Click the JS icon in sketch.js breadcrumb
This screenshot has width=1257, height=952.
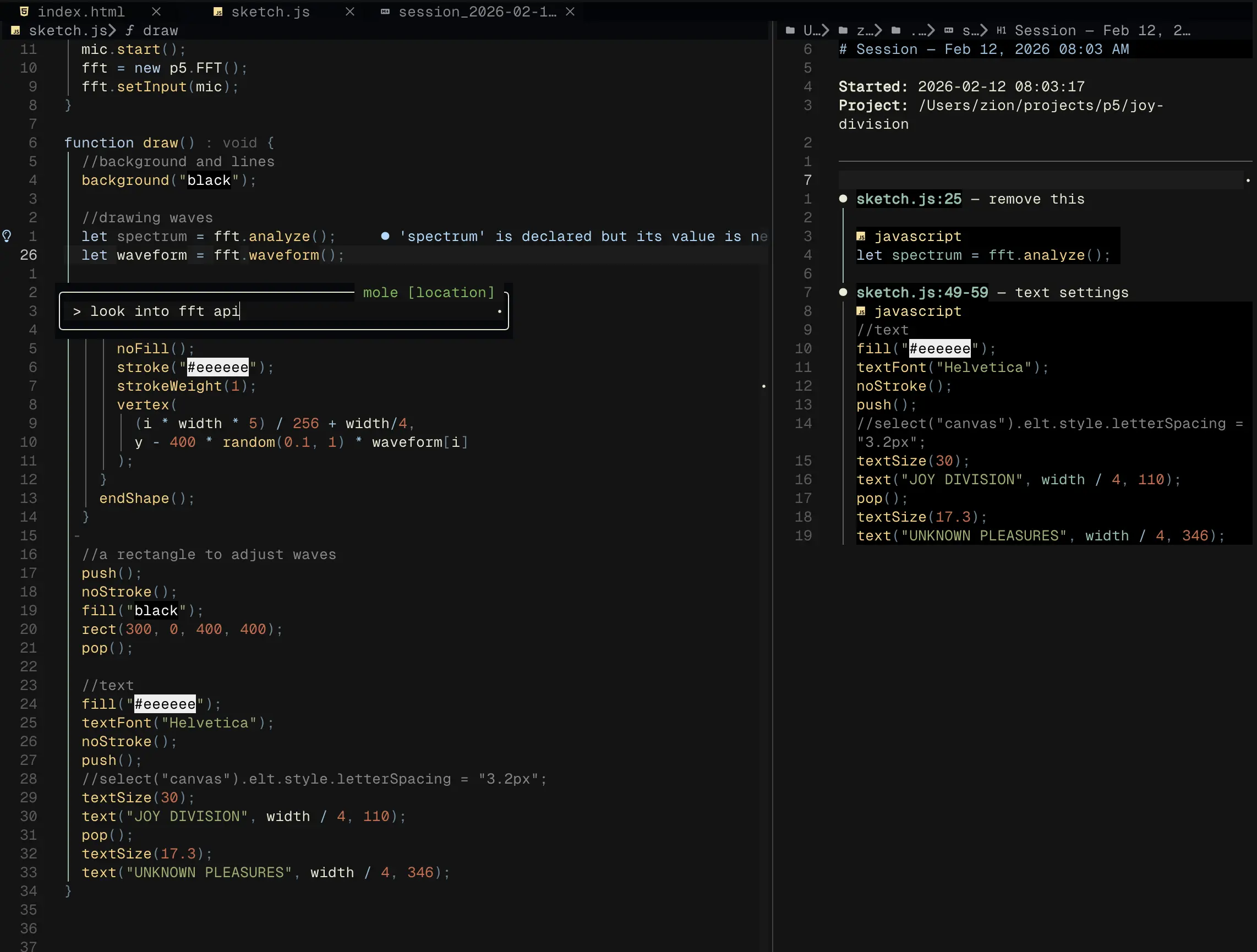pyautogui.click(x=16, y=31)
